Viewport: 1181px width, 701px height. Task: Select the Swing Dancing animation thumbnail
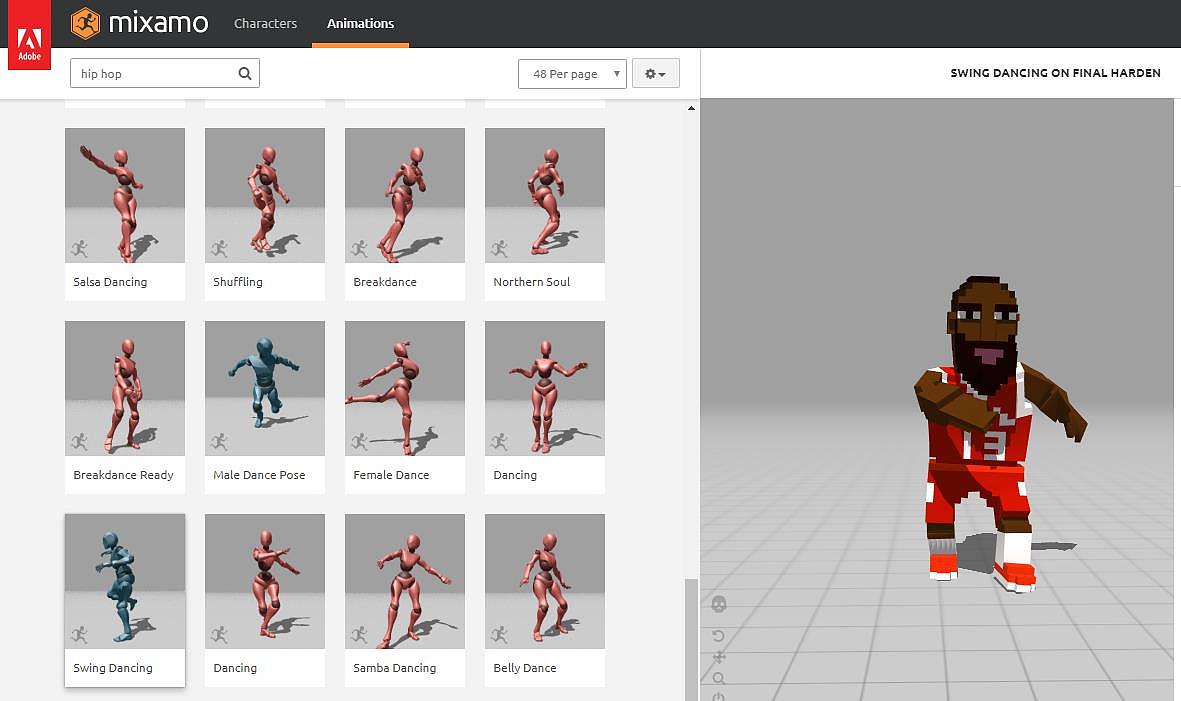[125, 581]
